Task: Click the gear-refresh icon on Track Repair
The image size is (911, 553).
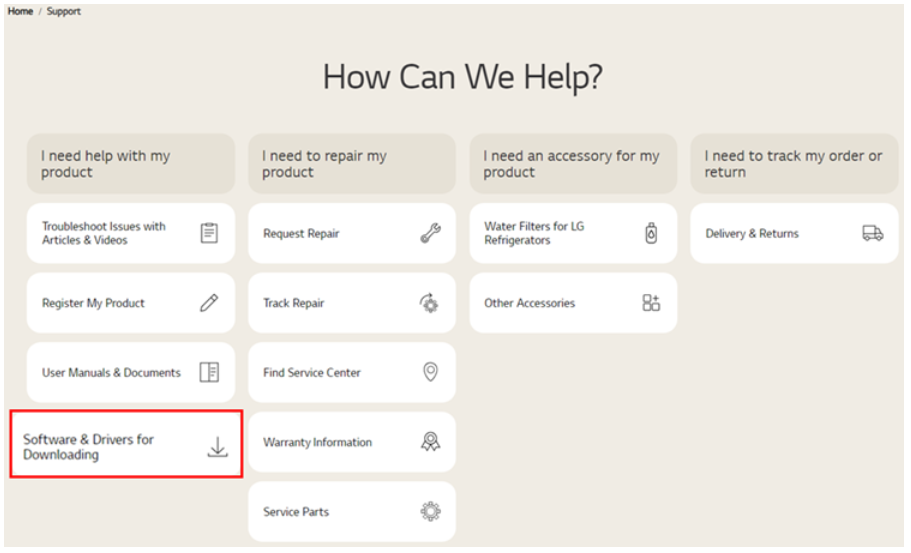Action: tap(430, 303)
